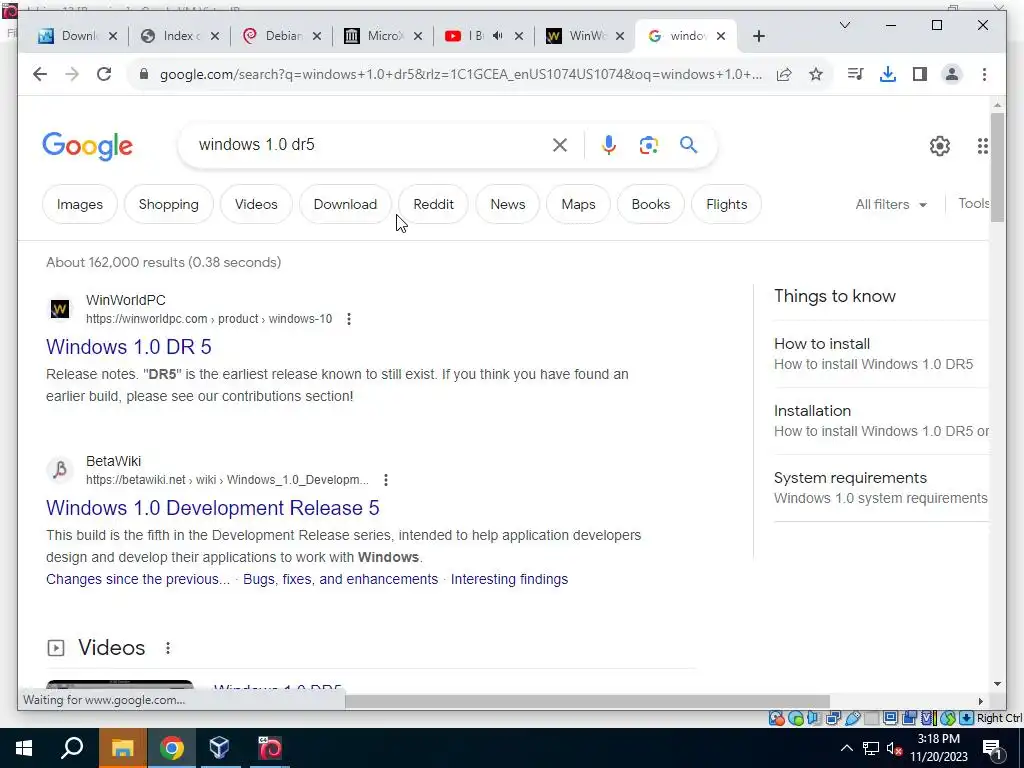Filter results by News
The height and width of the screenshot is (768, 1024).
[x=507, y=204]
